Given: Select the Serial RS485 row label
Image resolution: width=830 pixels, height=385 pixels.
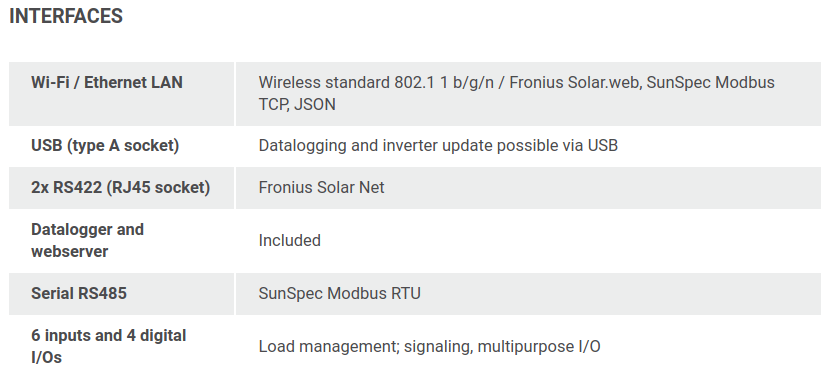Looking at the screenshot, I should pos(79,293).
